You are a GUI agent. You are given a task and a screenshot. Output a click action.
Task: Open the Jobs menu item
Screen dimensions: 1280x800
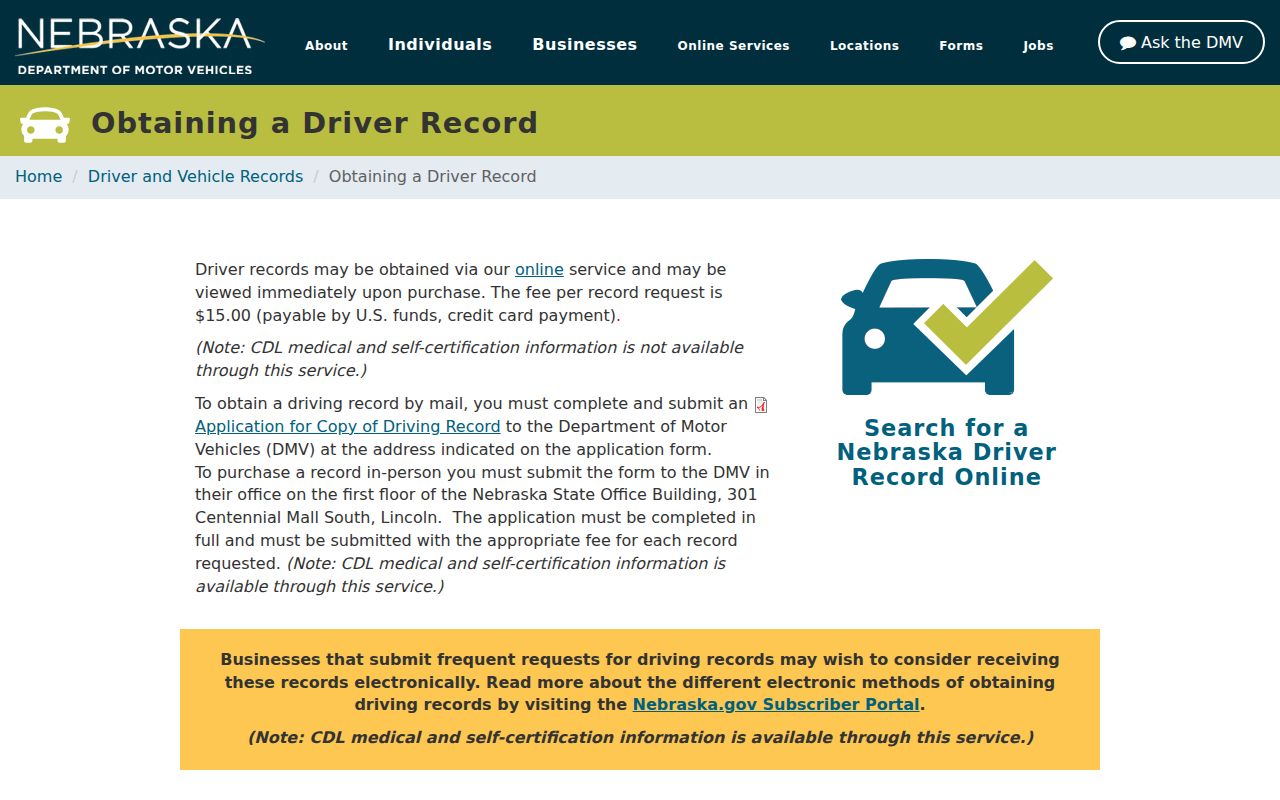click(1038, 45)
